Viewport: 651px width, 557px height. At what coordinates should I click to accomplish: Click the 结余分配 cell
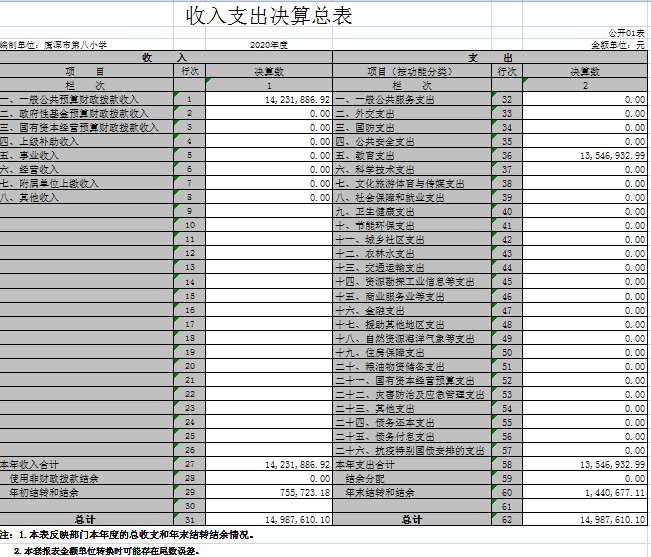coord(412,479)
